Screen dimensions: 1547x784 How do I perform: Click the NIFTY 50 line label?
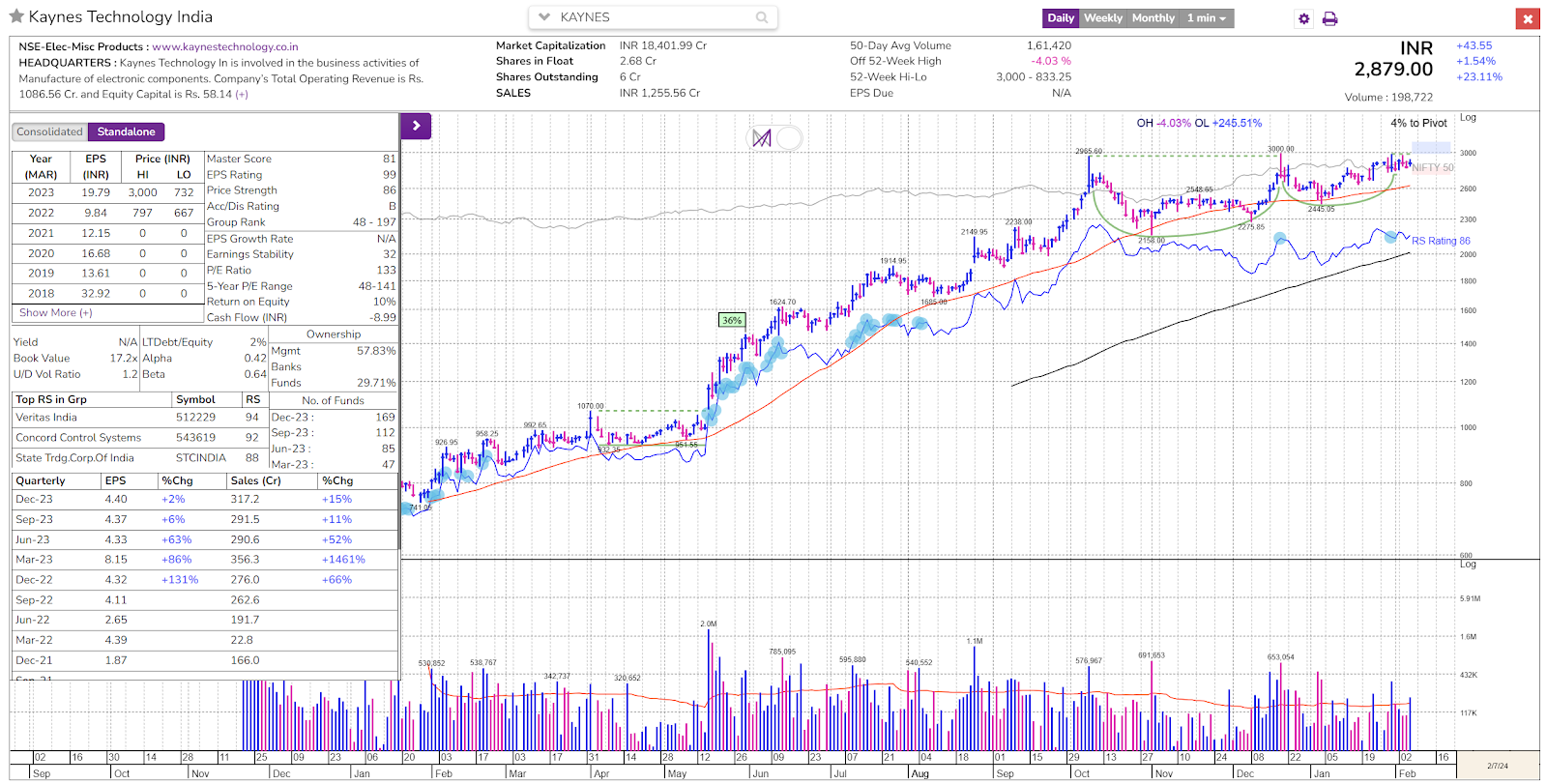[1433, 168]
